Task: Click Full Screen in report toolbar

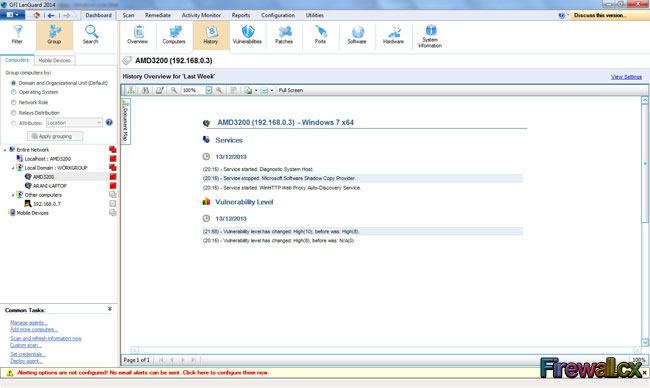Action: [291, 90]
